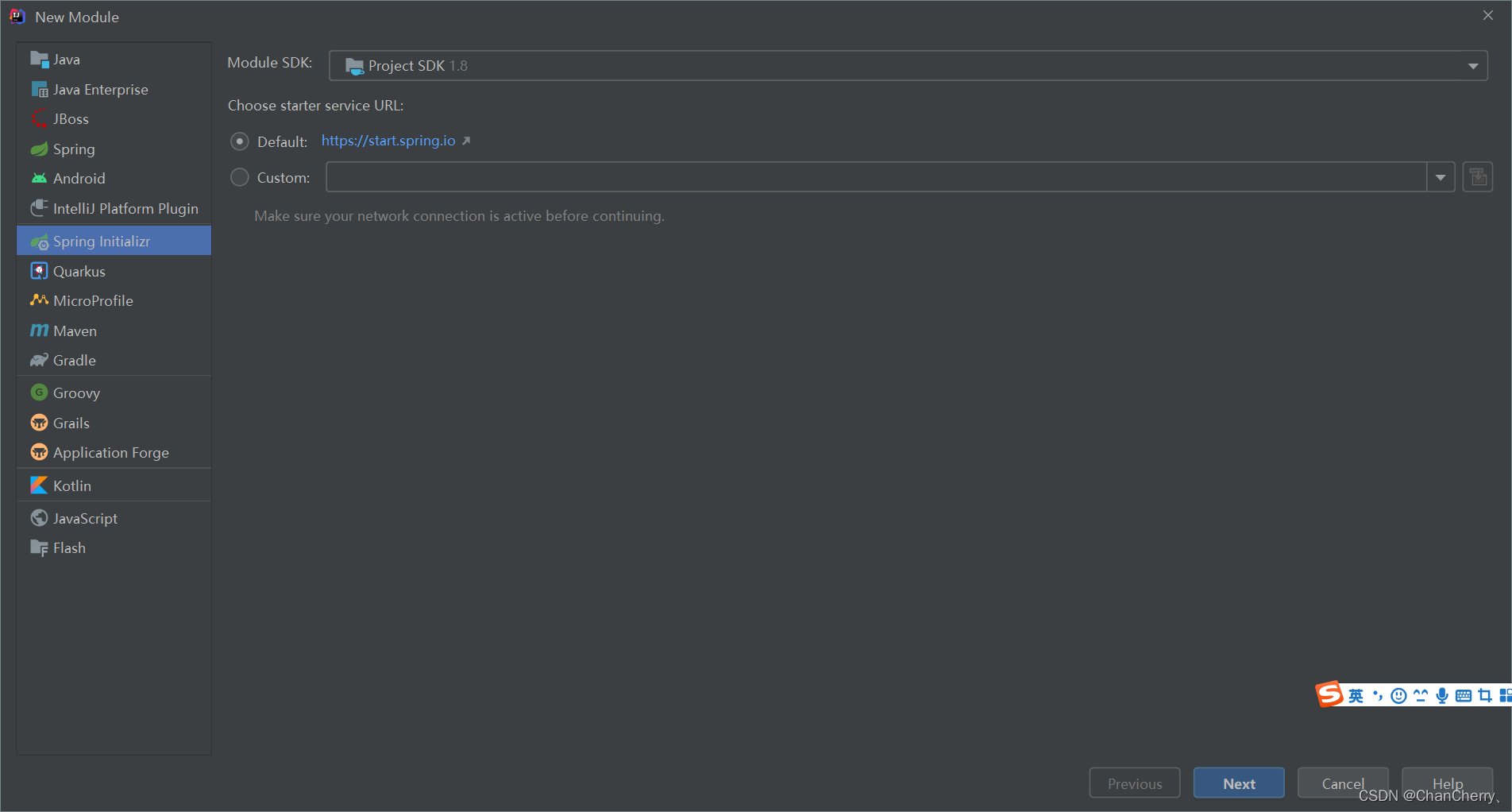Click the Android robot icon
This screenshot has height=812, width=1512.
tap(39, 179)
